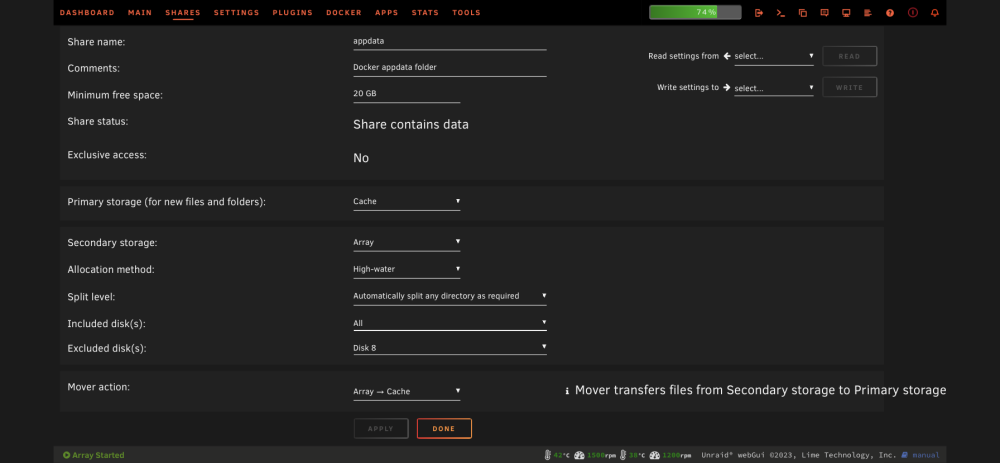
Task: Open the Allocation method High-water dropdown
Action: coord(407,269)
